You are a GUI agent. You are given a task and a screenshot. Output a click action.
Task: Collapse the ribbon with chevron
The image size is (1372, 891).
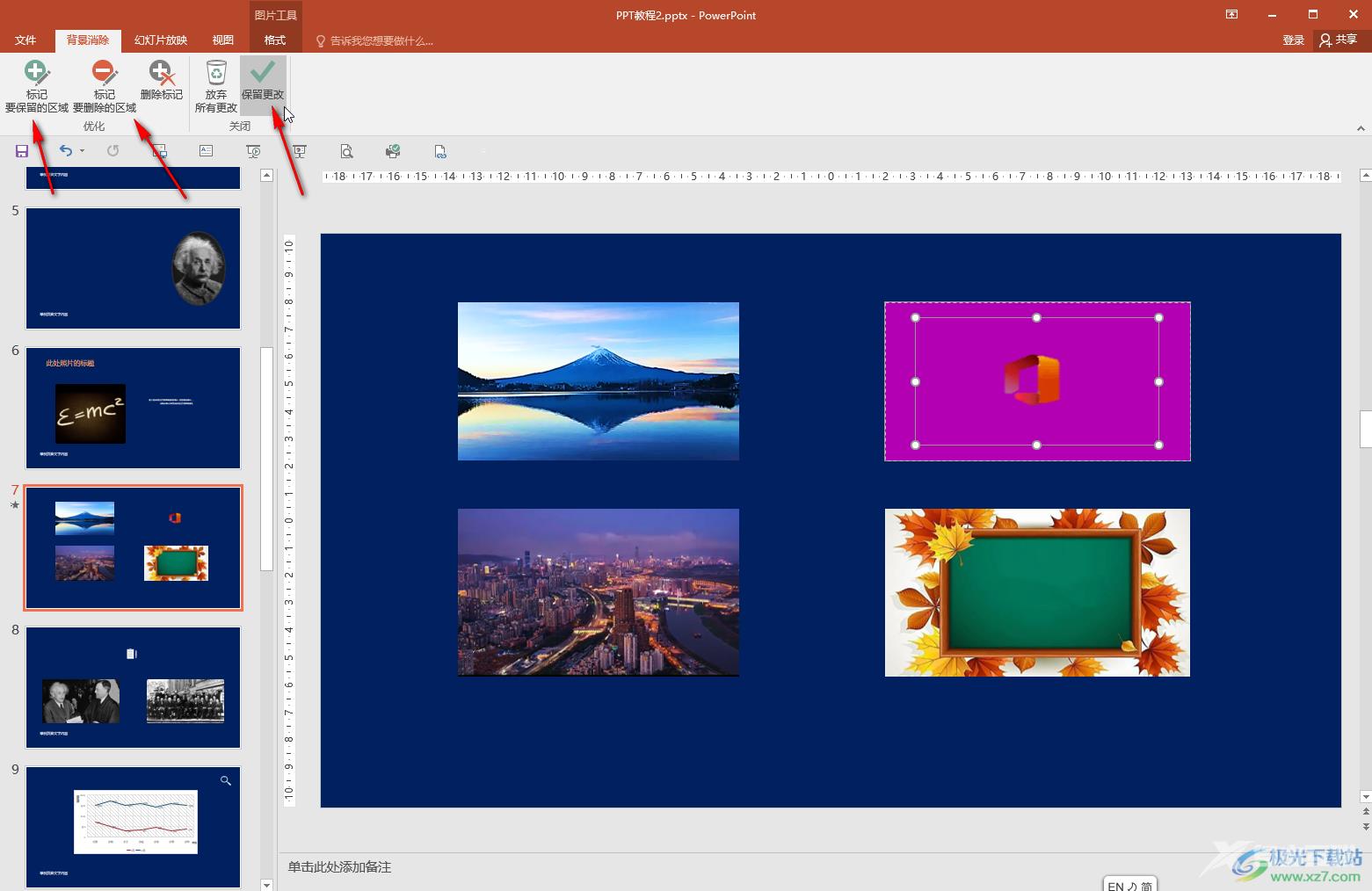pyautogui.click(x=1361, y=128)
